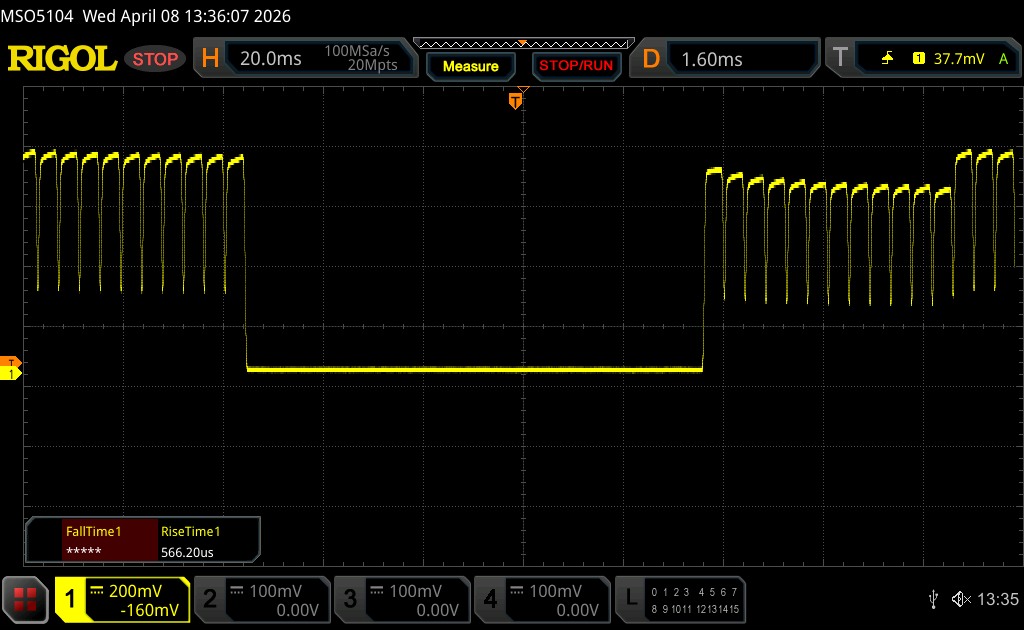This screenshot has width=1024, height=630.
Task: Click the orange trigger position marker at top
Action: [516, 100]
